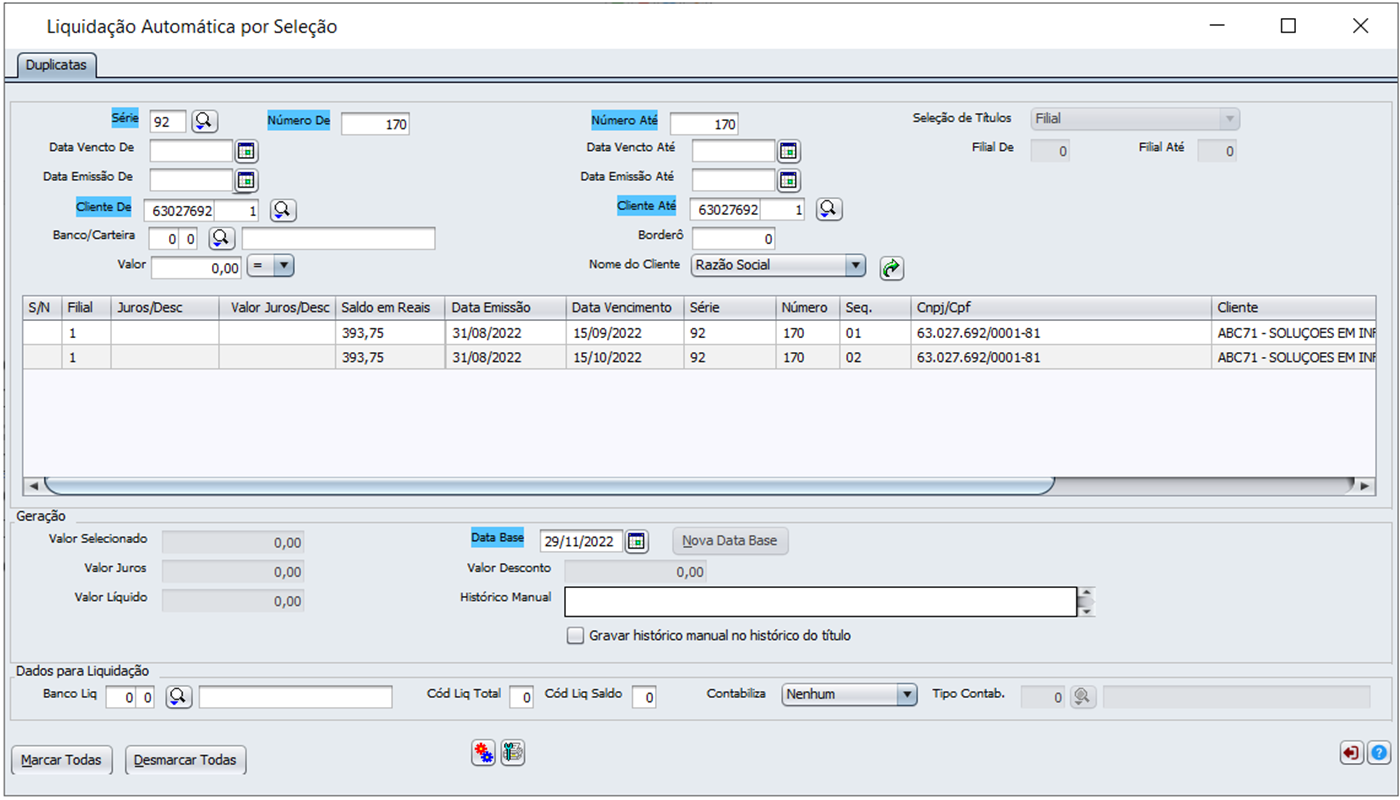Viewport: 1400px width, 800px height.
Task: Click Seq. cell '01' in grid
Action: (x=875, y=332)
